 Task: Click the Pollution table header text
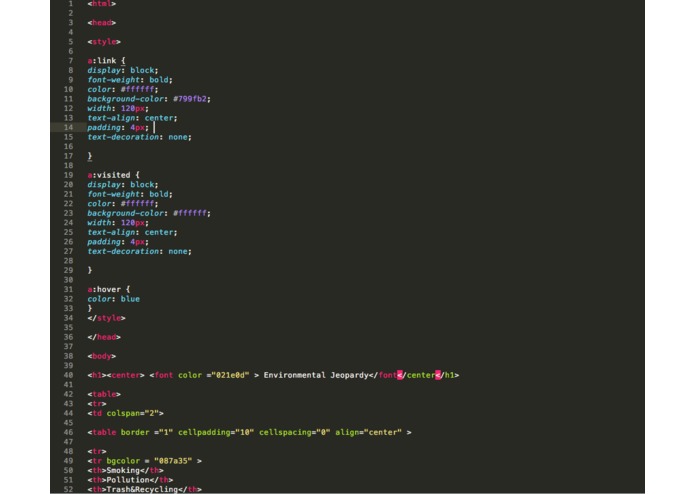(128, 480)
